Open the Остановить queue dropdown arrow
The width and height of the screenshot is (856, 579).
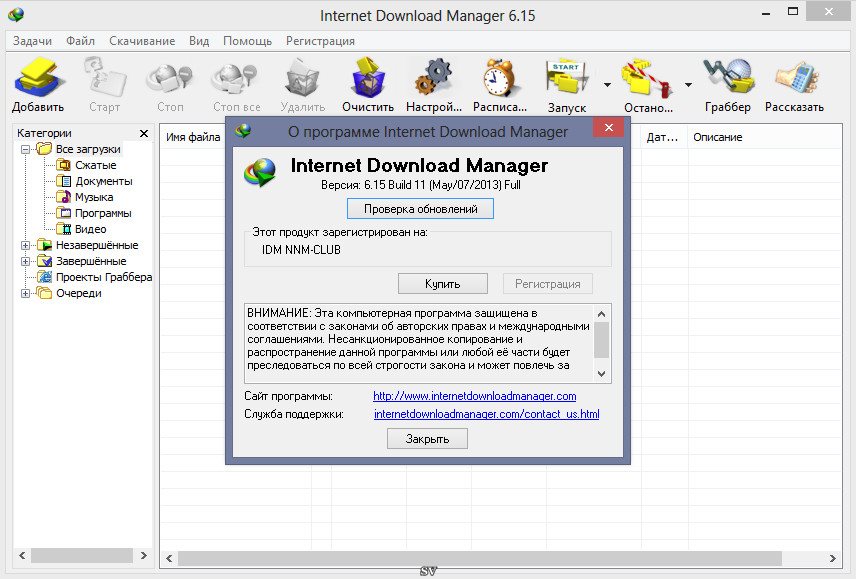tap(688, 85)
